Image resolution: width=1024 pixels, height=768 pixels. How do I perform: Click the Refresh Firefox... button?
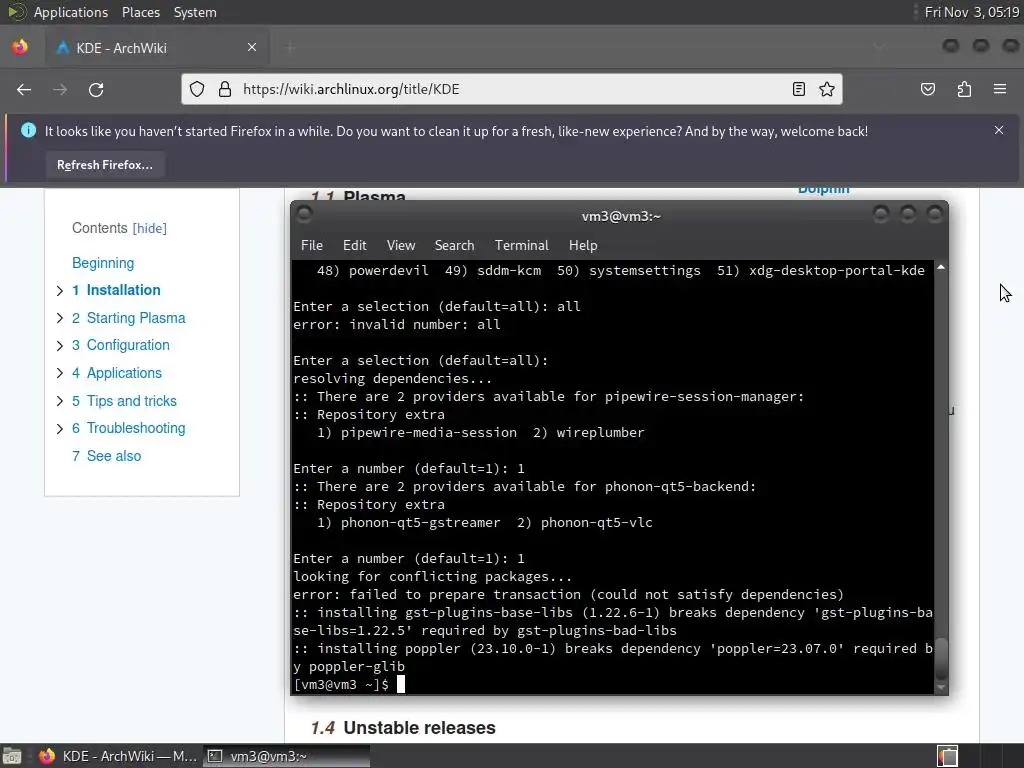[104, 165]
